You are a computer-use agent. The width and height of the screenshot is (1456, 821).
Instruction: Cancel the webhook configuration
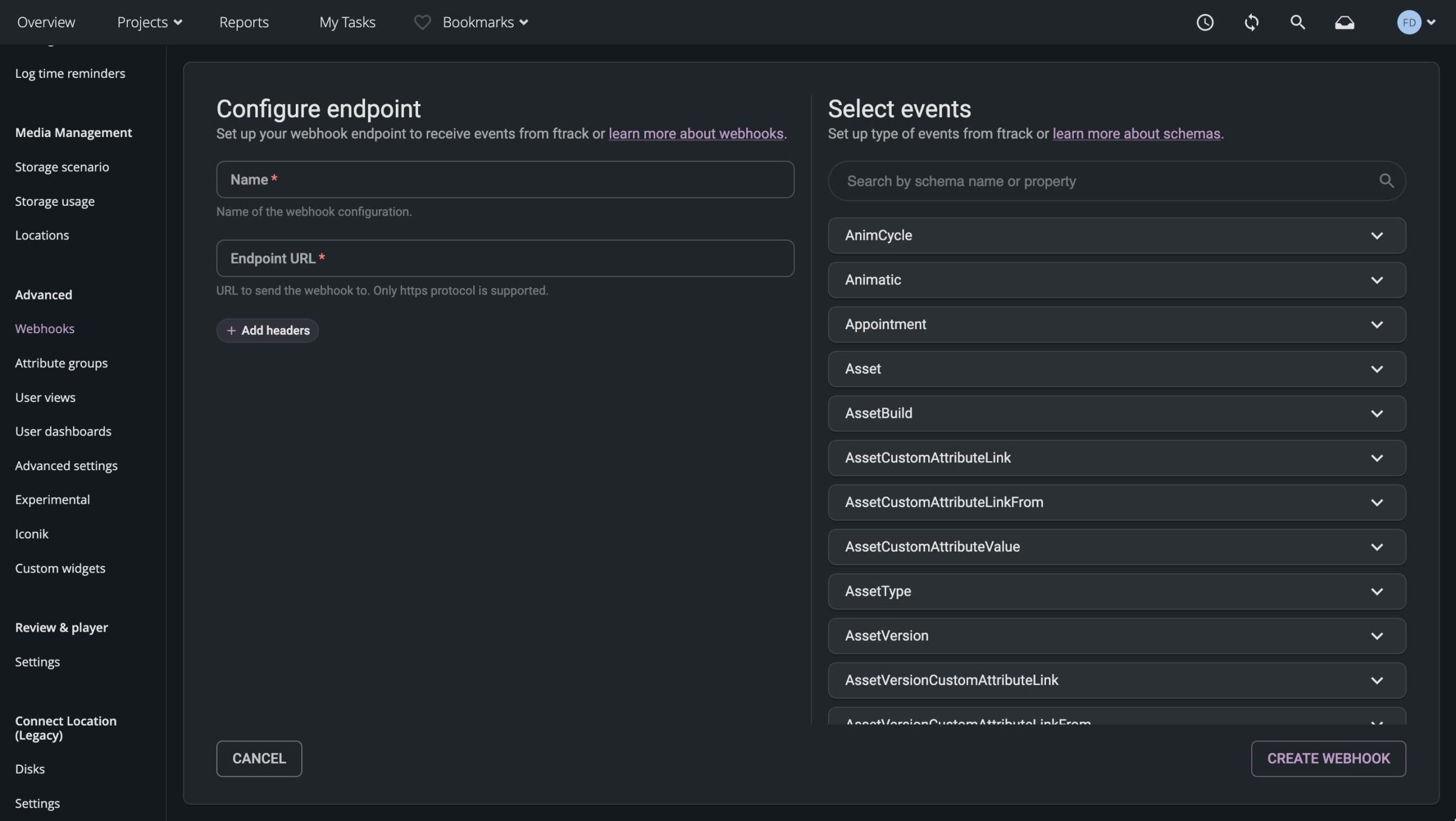tap(259, 758)
